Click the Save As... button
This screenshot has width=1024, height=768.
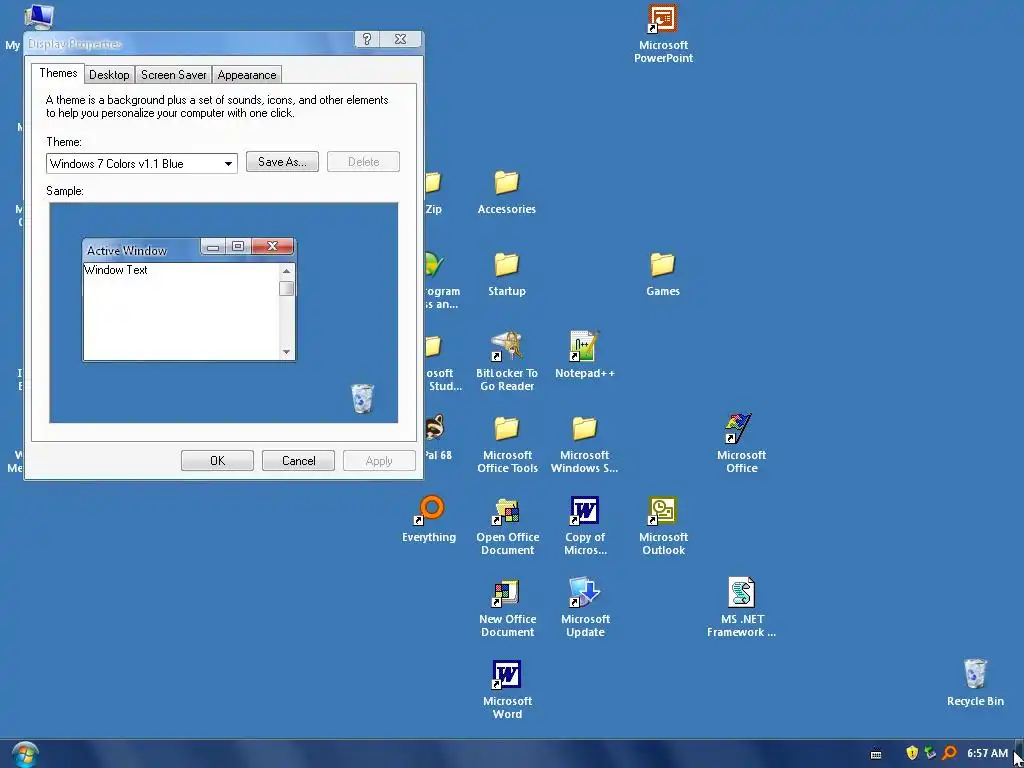[282, 162]
